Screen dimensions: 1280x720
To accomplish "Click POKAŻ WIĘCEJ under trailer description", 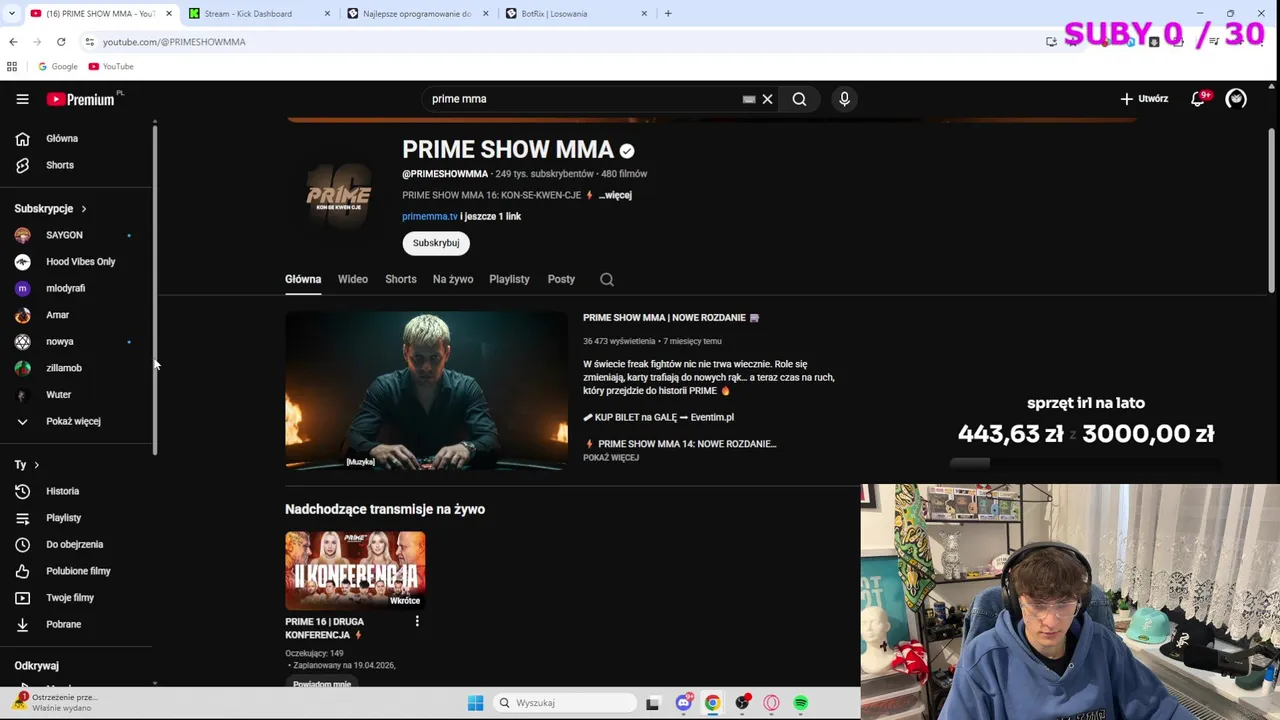I will pos(611,458).
